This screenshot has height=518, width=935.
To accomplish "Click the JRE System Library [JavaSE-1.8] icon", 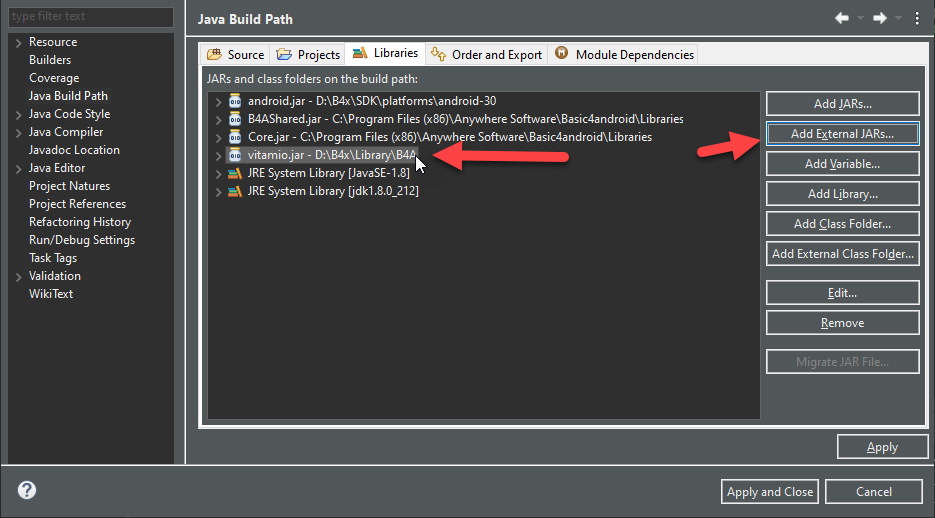I will point(235,173).
